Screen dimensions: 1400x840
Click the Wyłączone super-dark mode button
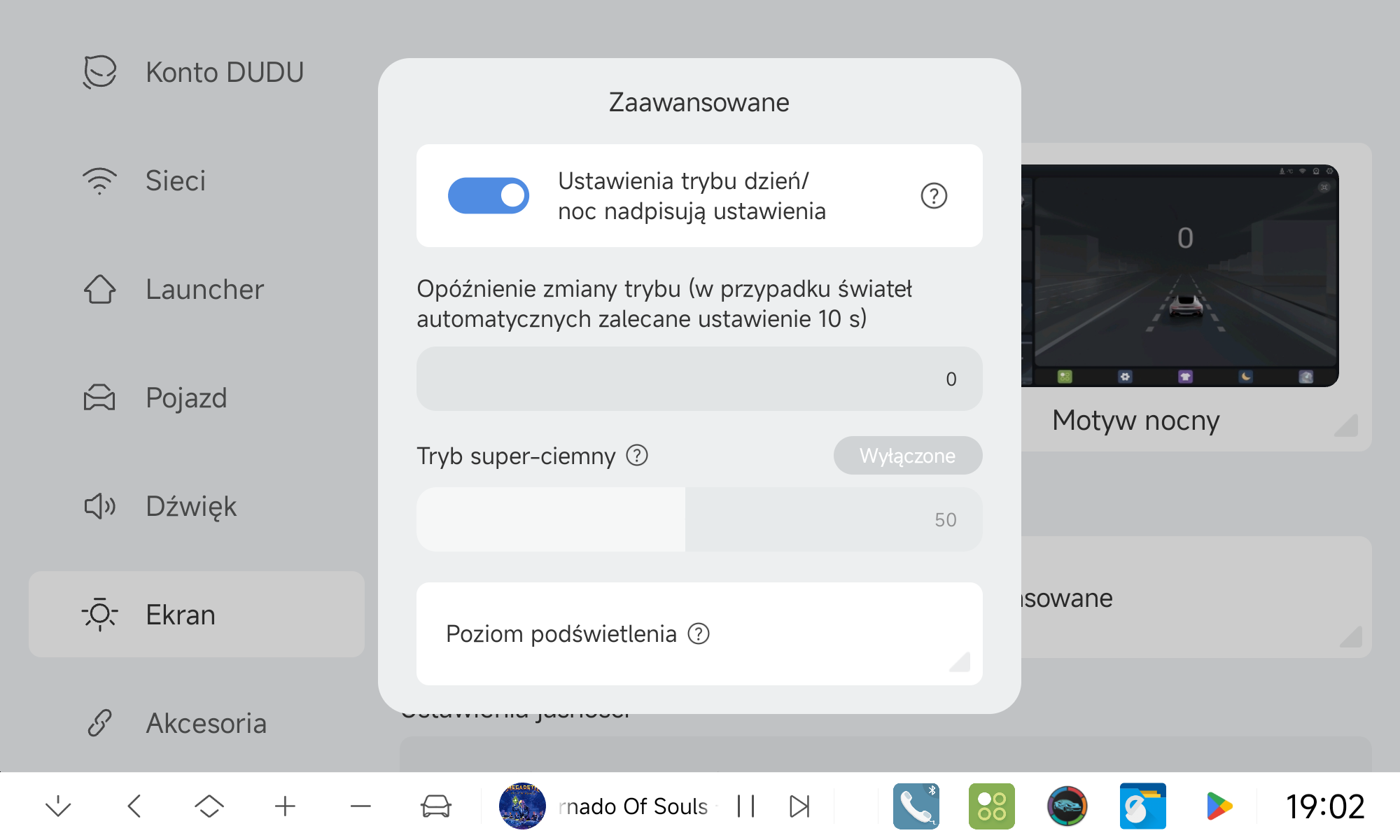(x=908, y=456)
